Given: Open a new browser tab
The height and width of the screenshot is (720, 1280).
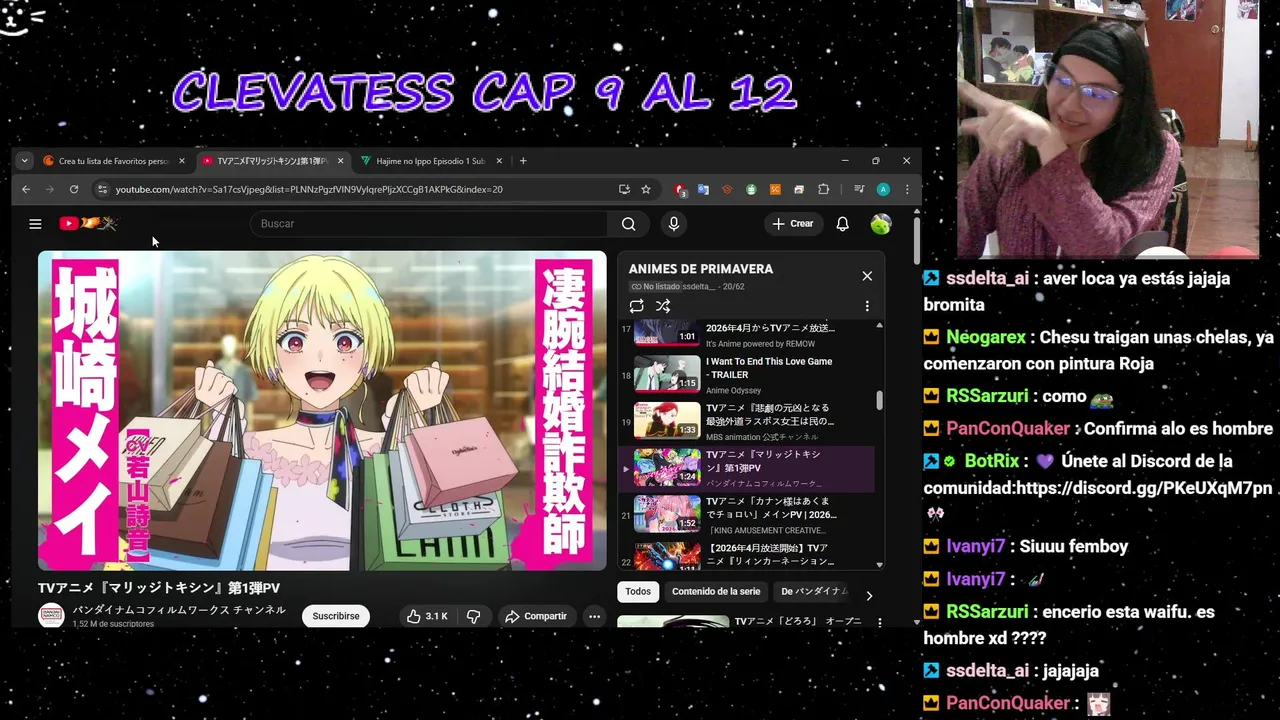Looking at the screenshot, I should 523,161.
